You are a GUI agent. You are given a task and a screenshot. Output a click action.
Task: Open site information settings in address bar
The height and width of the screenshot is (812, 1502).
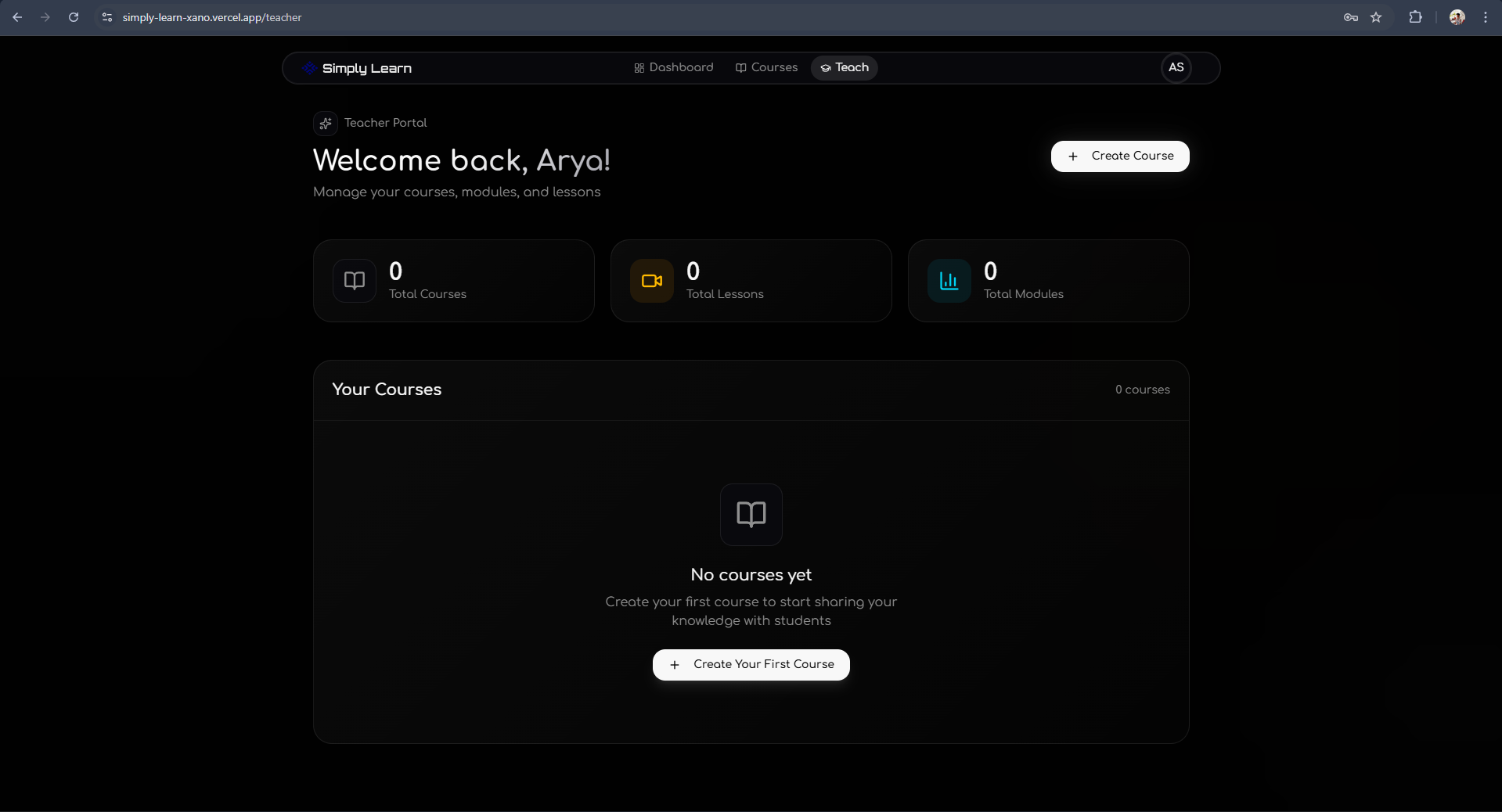106,17
